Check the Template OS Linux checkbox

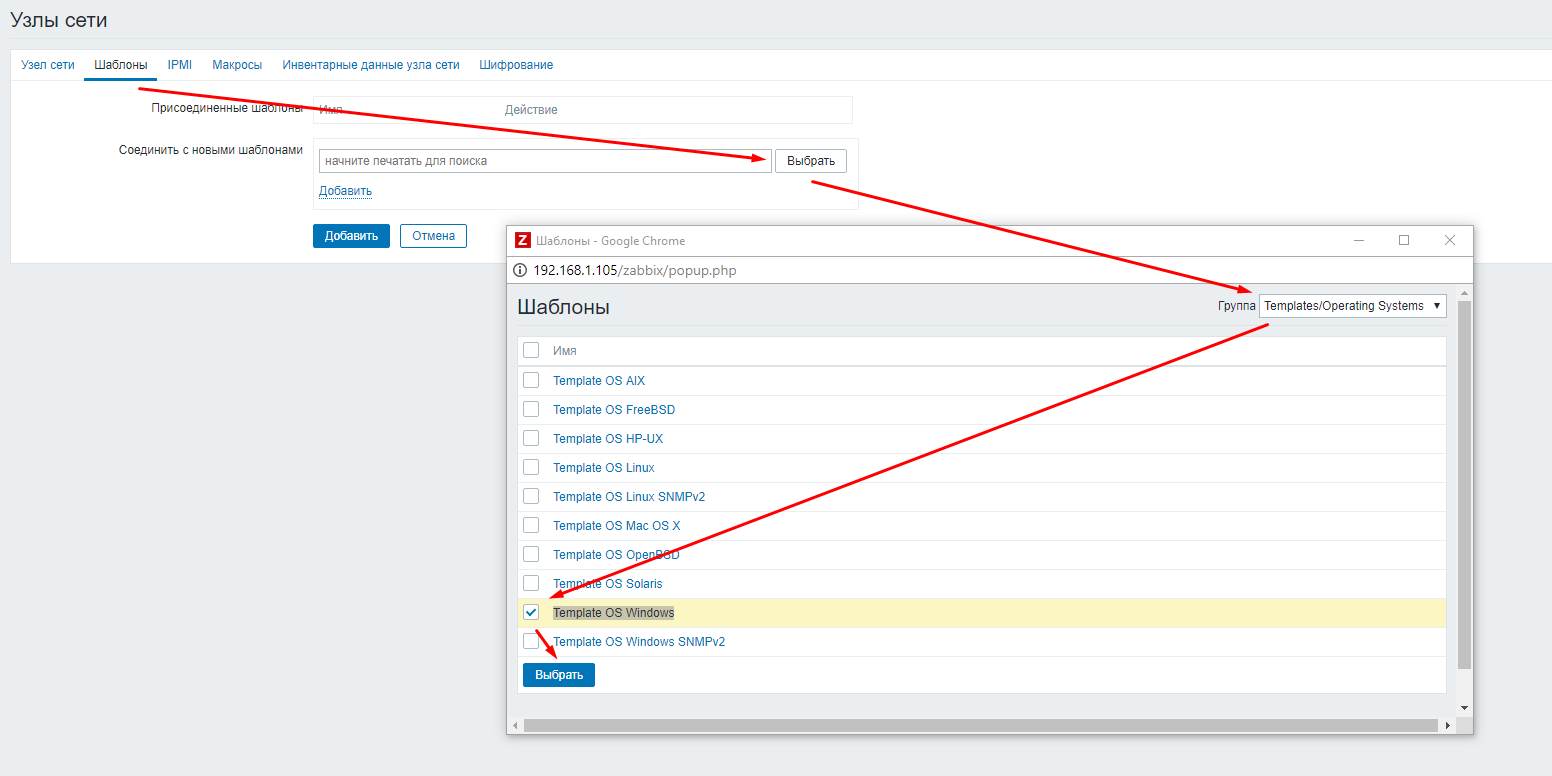tap(531, 467)
